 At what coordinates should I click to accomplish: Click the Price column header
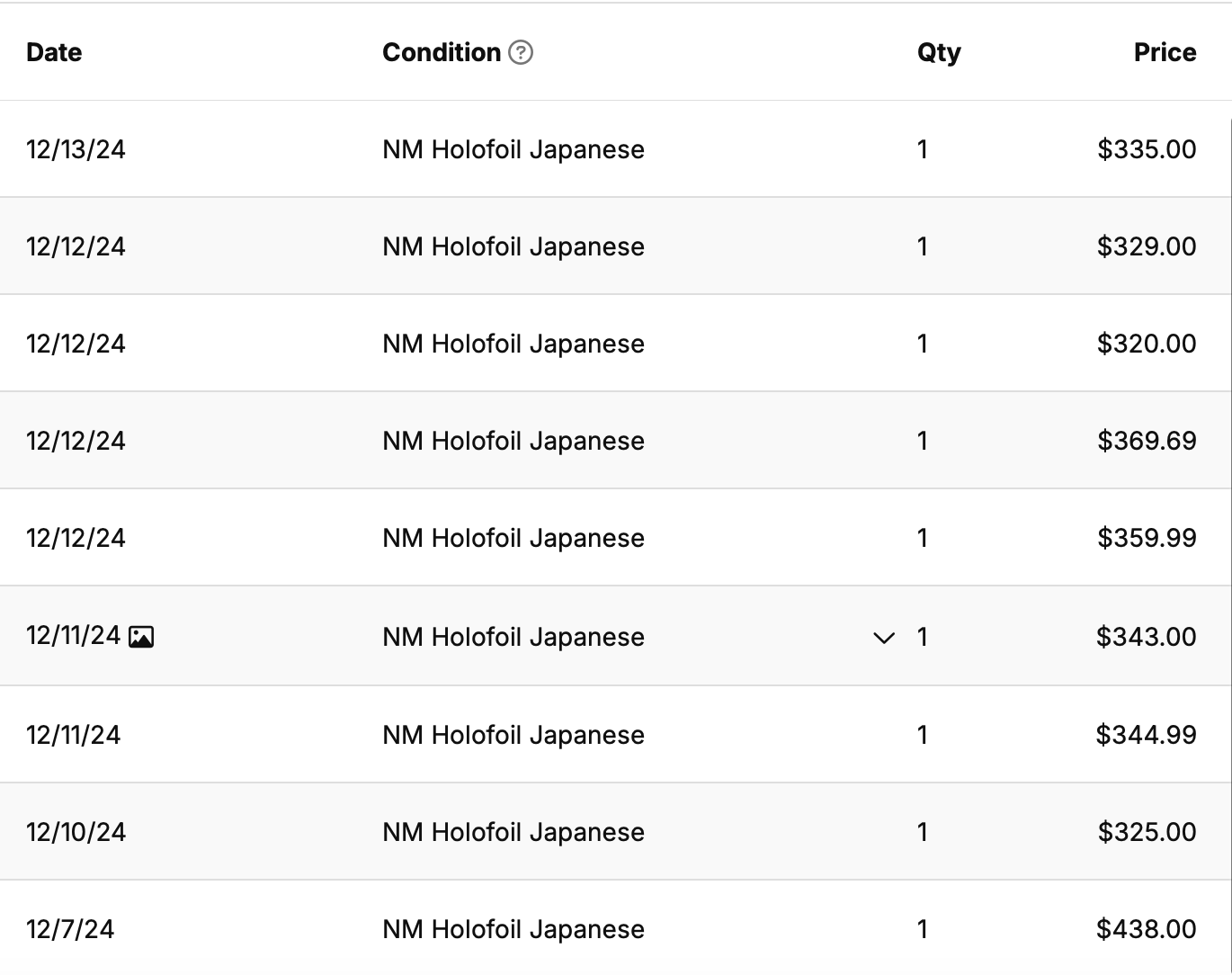click(1165, 52)
